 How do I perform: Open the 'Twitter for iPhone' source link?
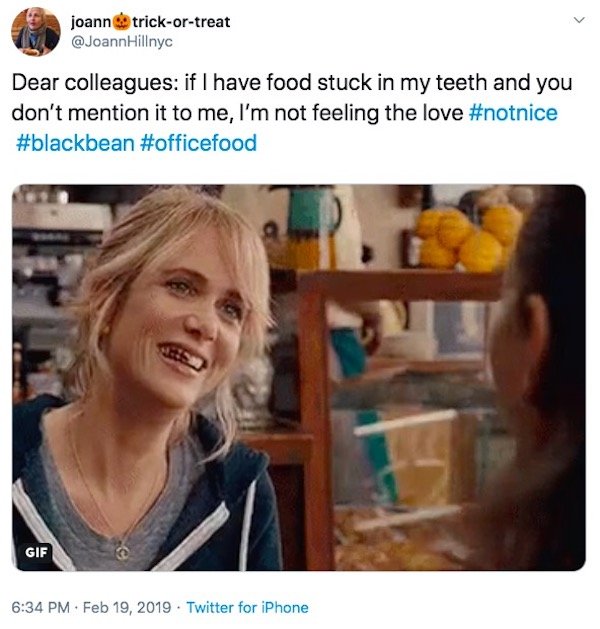pos(247,607)
